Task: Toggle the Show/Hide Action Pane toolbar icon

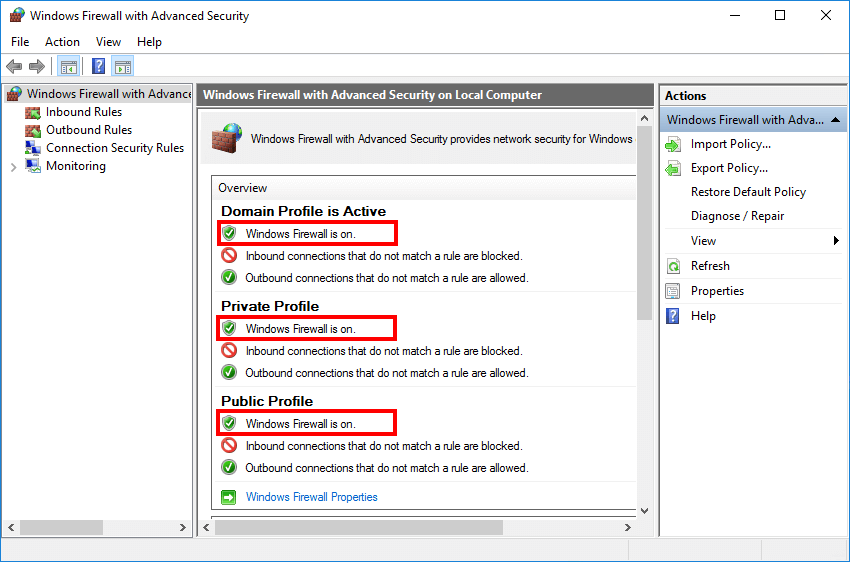Action: (x=123, y=67)
